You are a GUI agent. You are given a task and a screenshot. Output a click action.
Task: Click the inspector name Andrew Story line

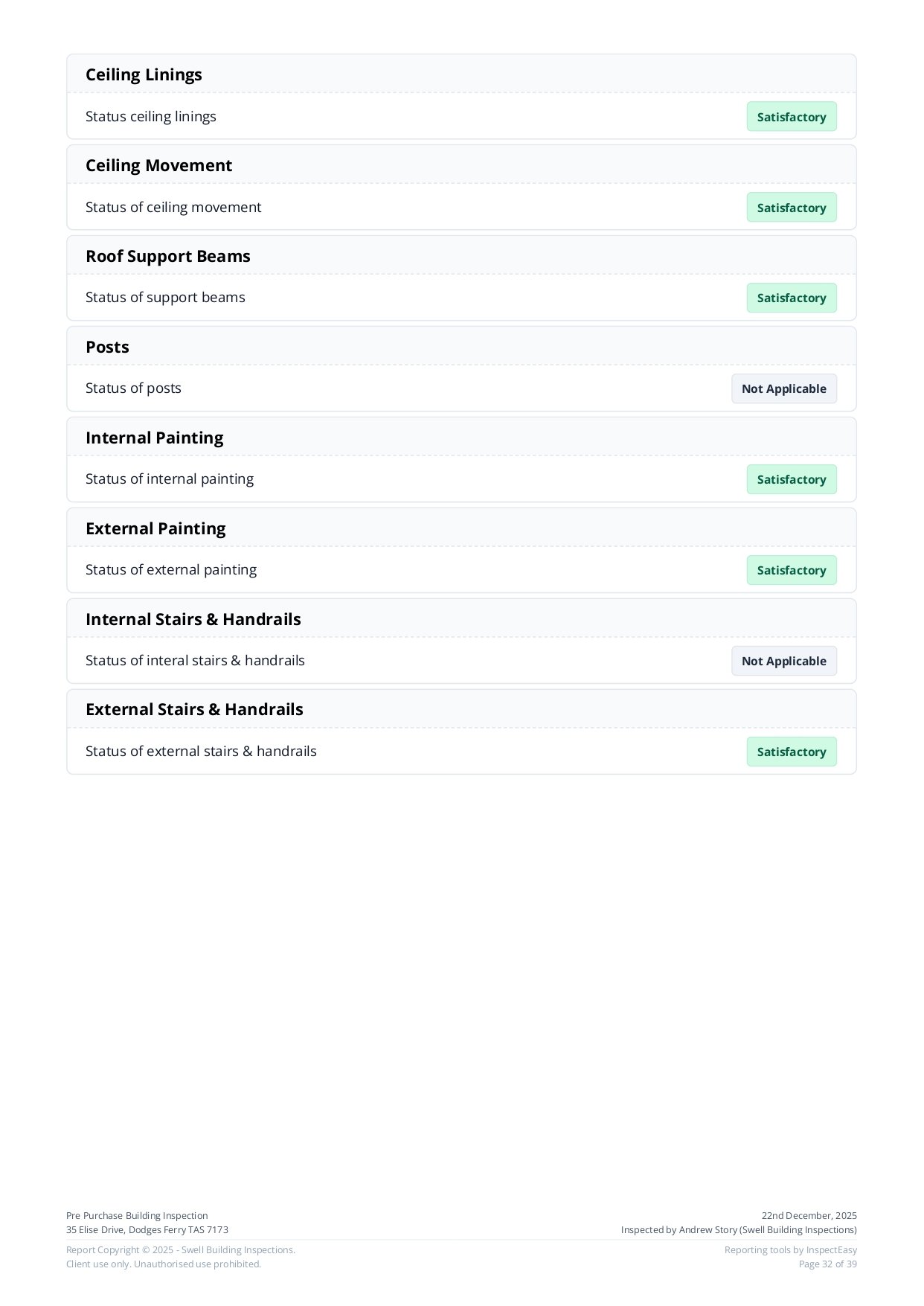coord(739,1229)
